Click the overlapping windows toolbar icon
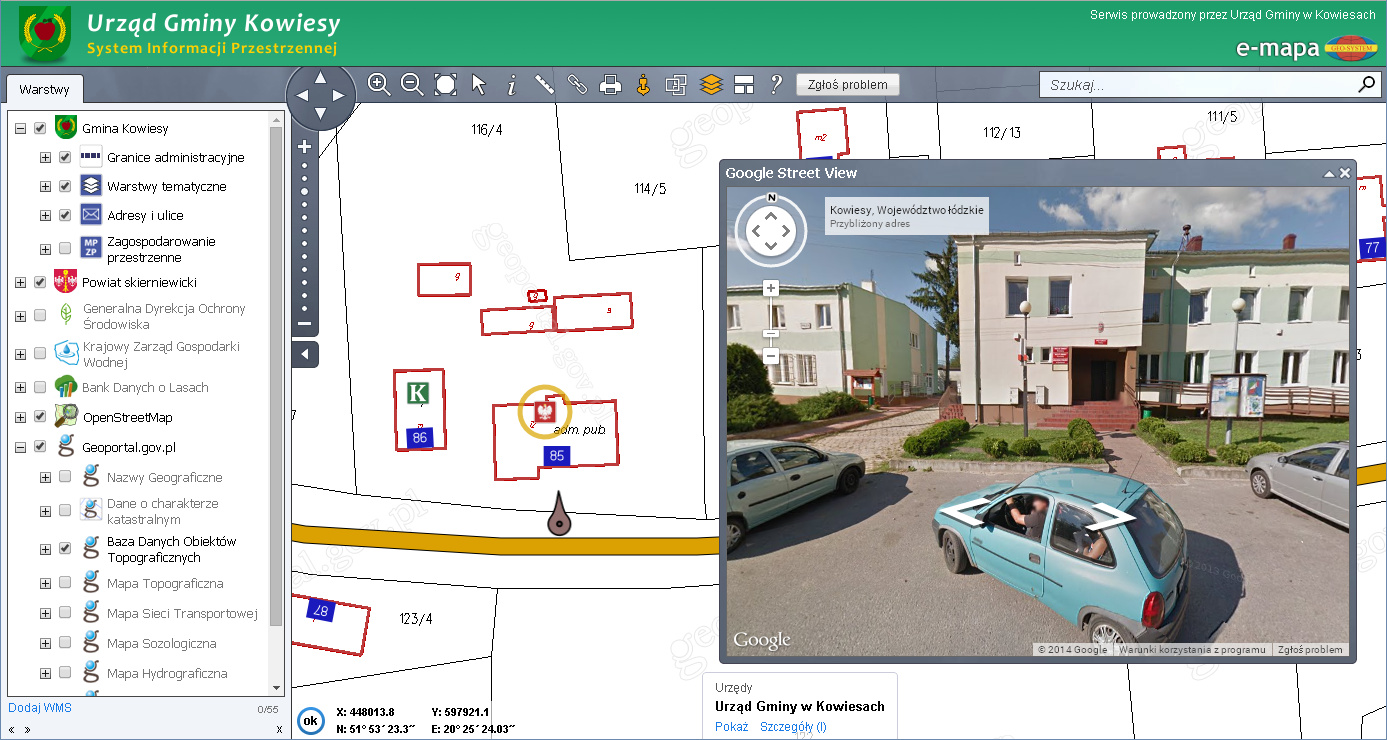 [x=677, y=85]
